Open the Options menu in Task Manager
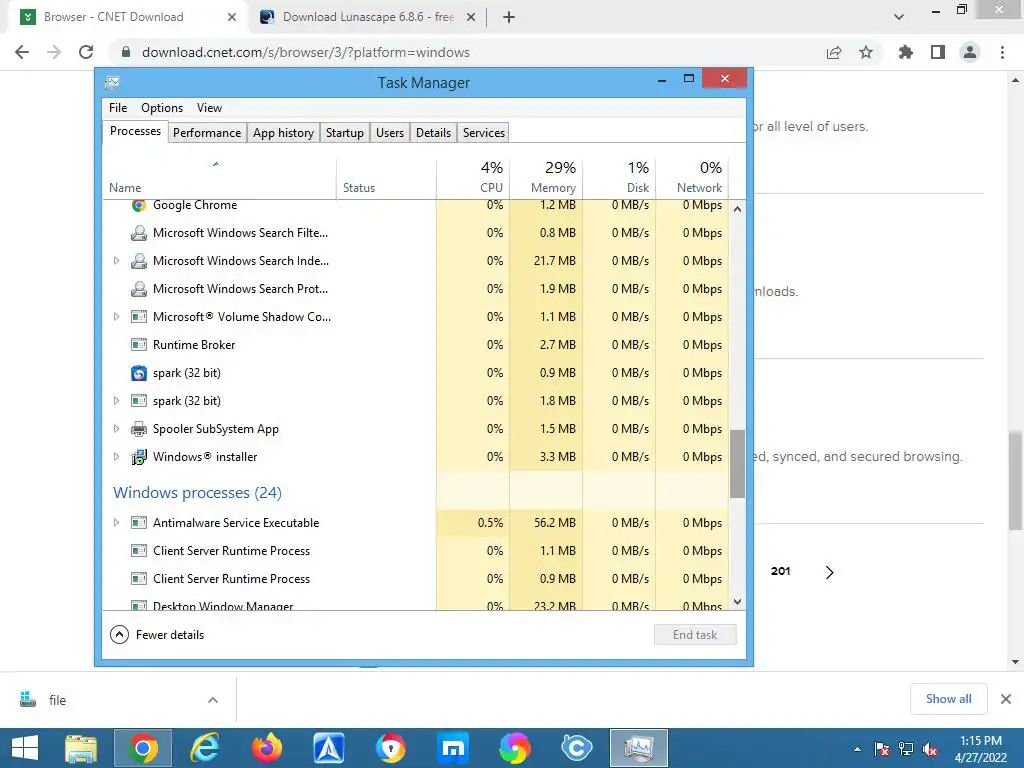 pyautogui.click(x=162, y=108)
